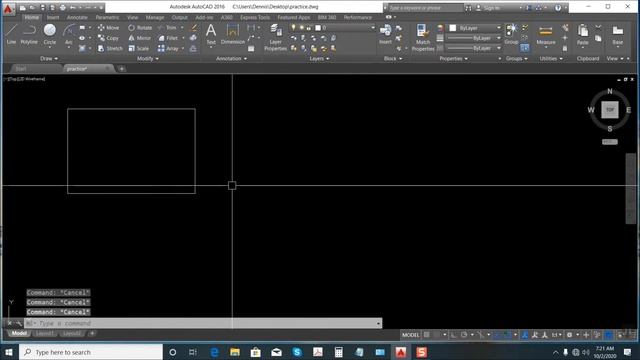This screenshot has width=640, height=360.
Task: Click the add layout plus button
Action: pyautogui.click(x=92, y=333)
